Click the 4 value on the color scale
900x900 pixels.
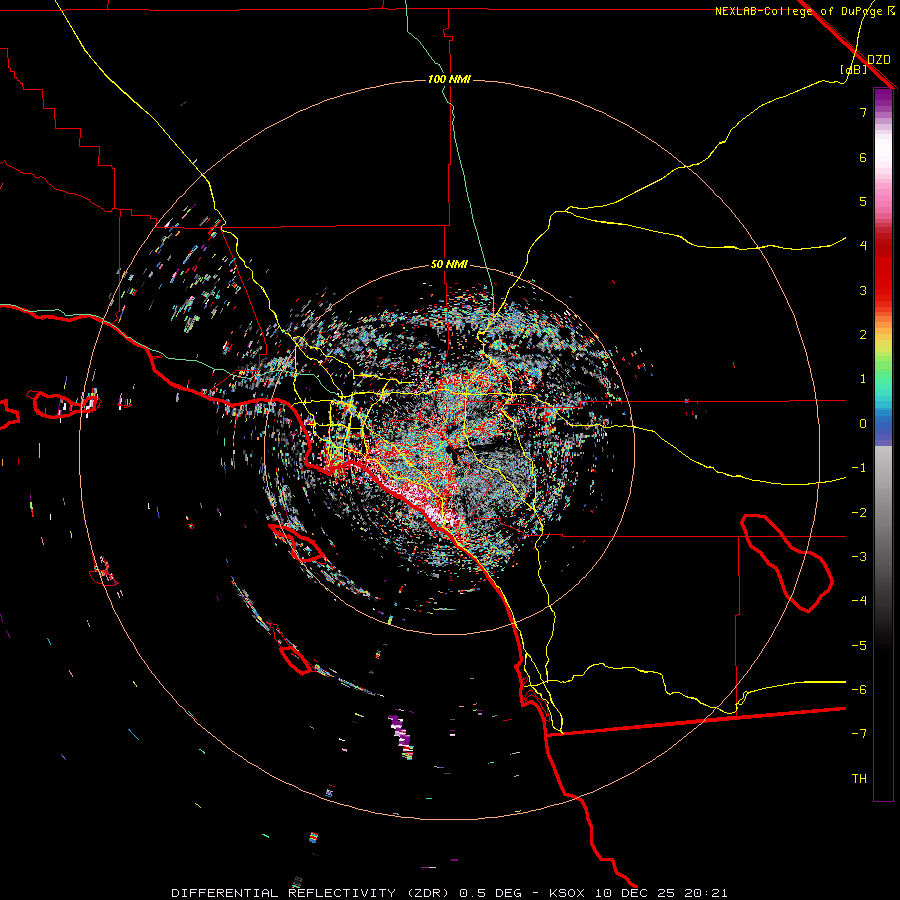pyautogui.click(x=863, y=246)
